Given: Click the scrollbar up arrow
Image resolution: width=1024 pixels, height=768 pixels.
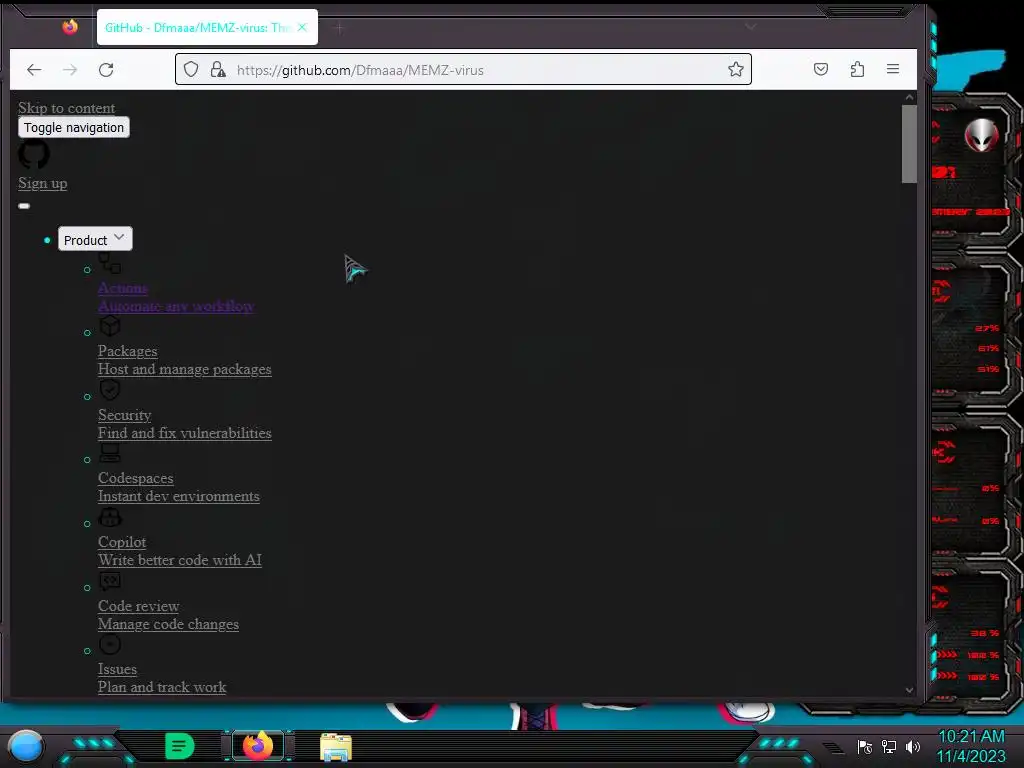Looking at the screenshot, I should point(909,97).
